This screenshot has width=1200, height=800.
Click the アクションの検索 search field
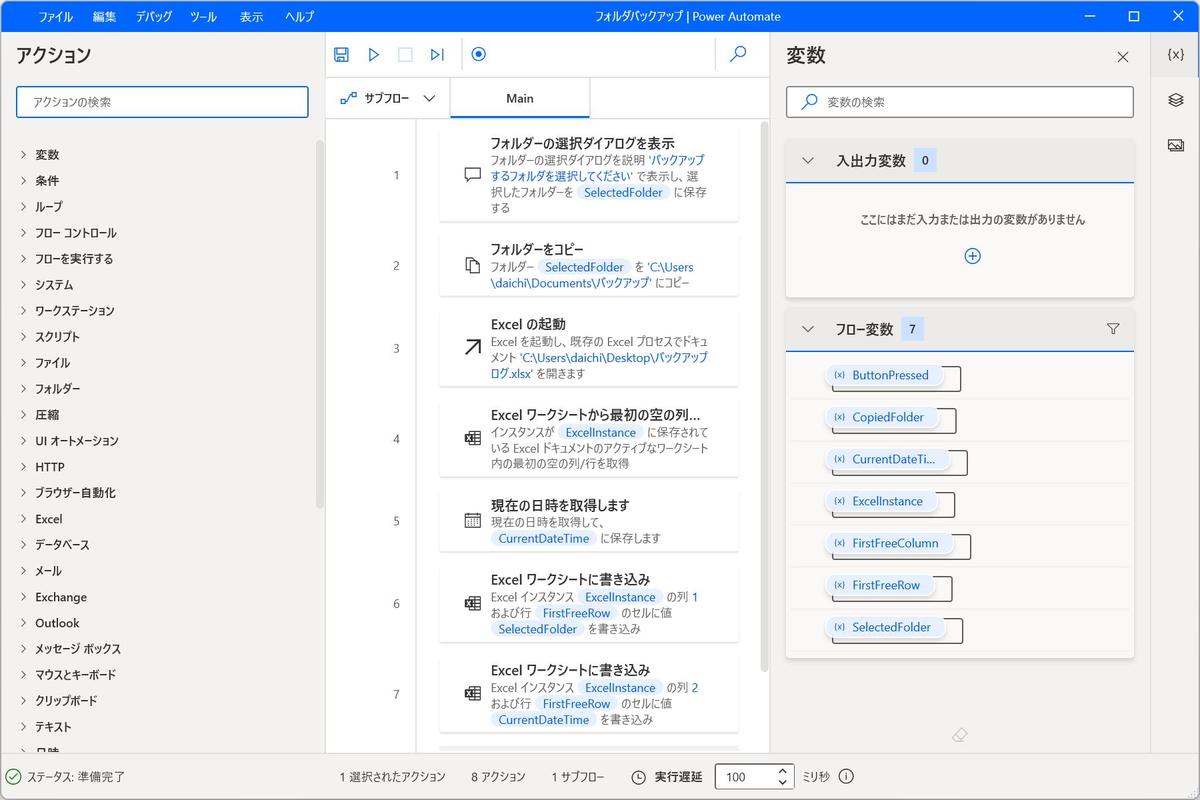click(x=162, y=102)
